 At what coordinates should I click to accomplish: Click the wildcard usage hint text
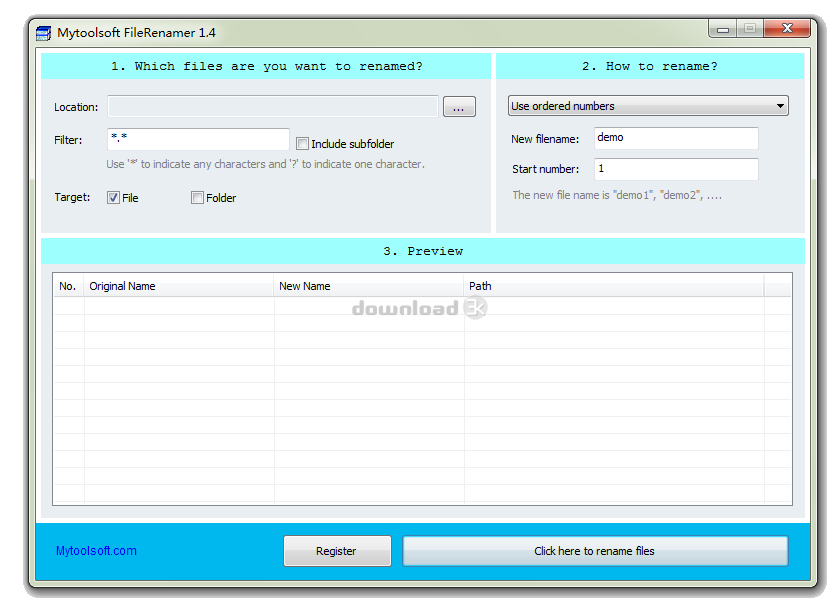pyautogui.click(x=265, y=164)
